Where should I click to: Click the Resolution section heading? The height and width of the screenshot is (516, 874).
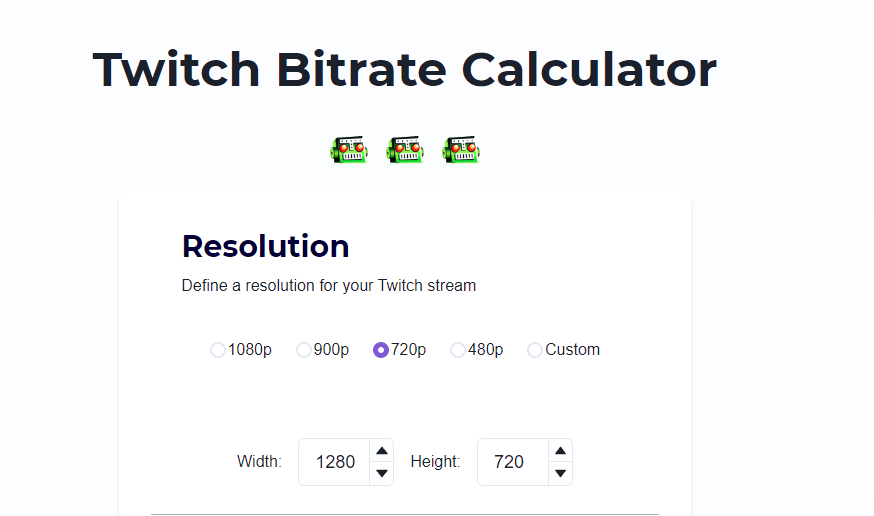point(265,246)
